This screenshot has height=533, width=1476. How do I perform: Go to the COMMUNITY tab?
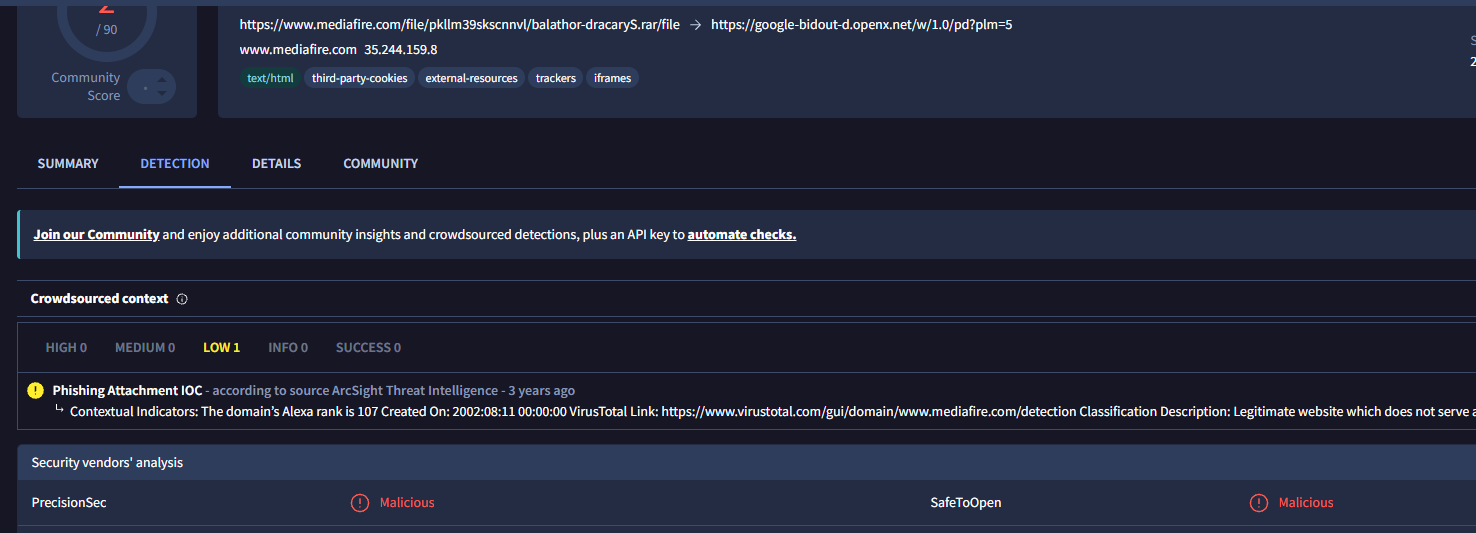coord(380,163)
